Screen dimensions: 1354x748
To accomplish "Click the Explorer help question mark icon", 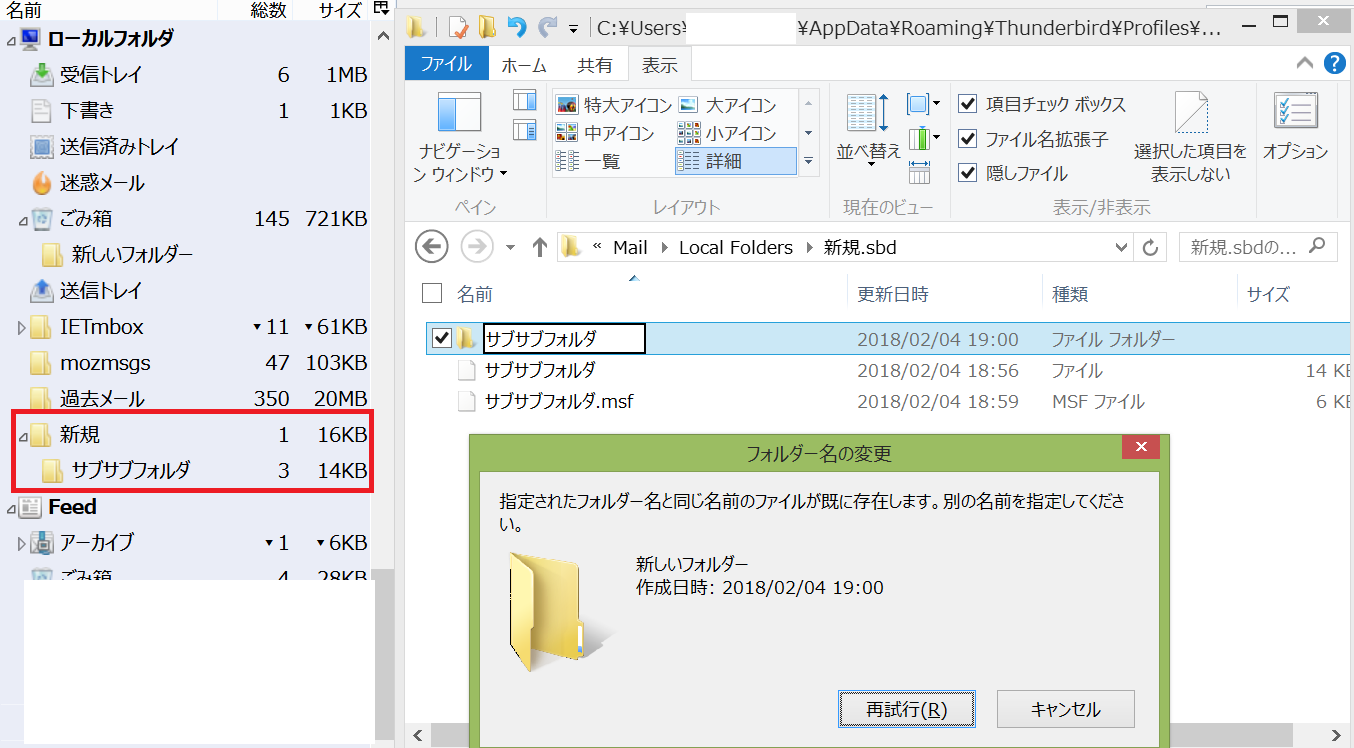I will click(1334, 64).
